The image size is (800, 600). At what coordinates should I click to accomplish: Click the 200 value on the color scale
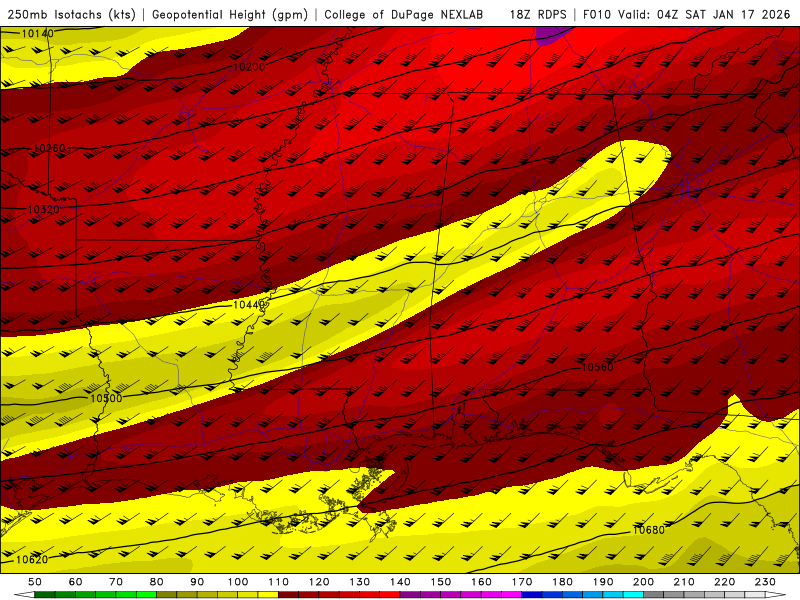(x=643, y=582)
